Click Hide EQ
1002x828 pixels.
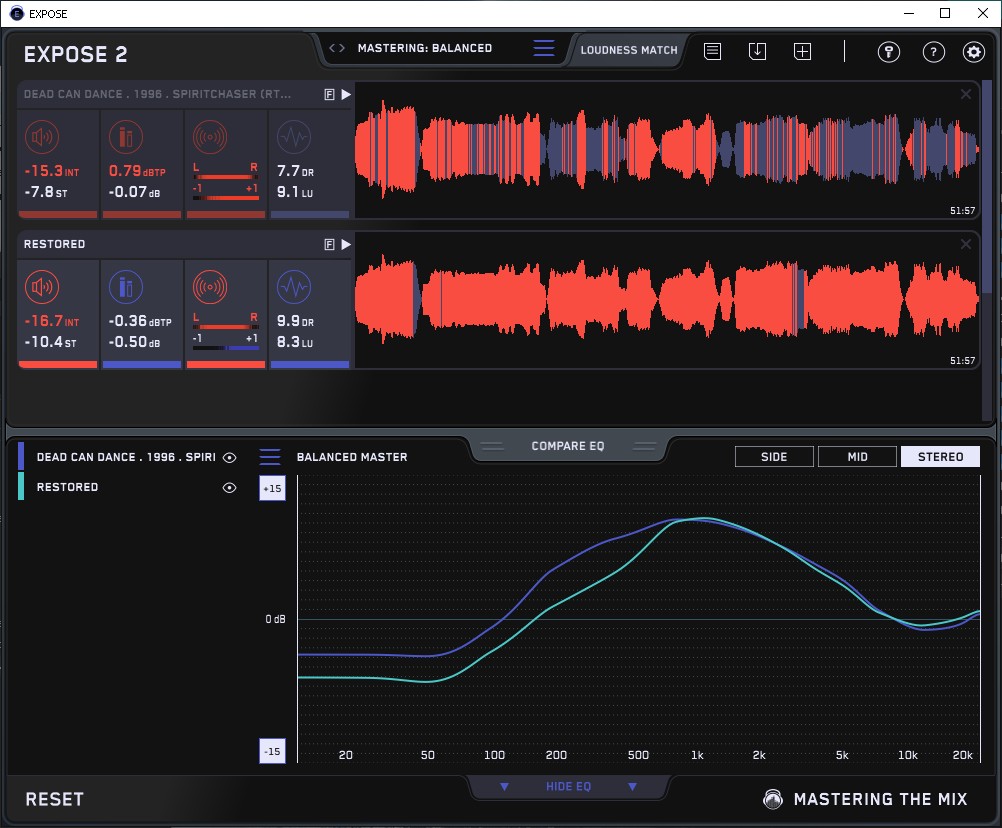(568, 786)
